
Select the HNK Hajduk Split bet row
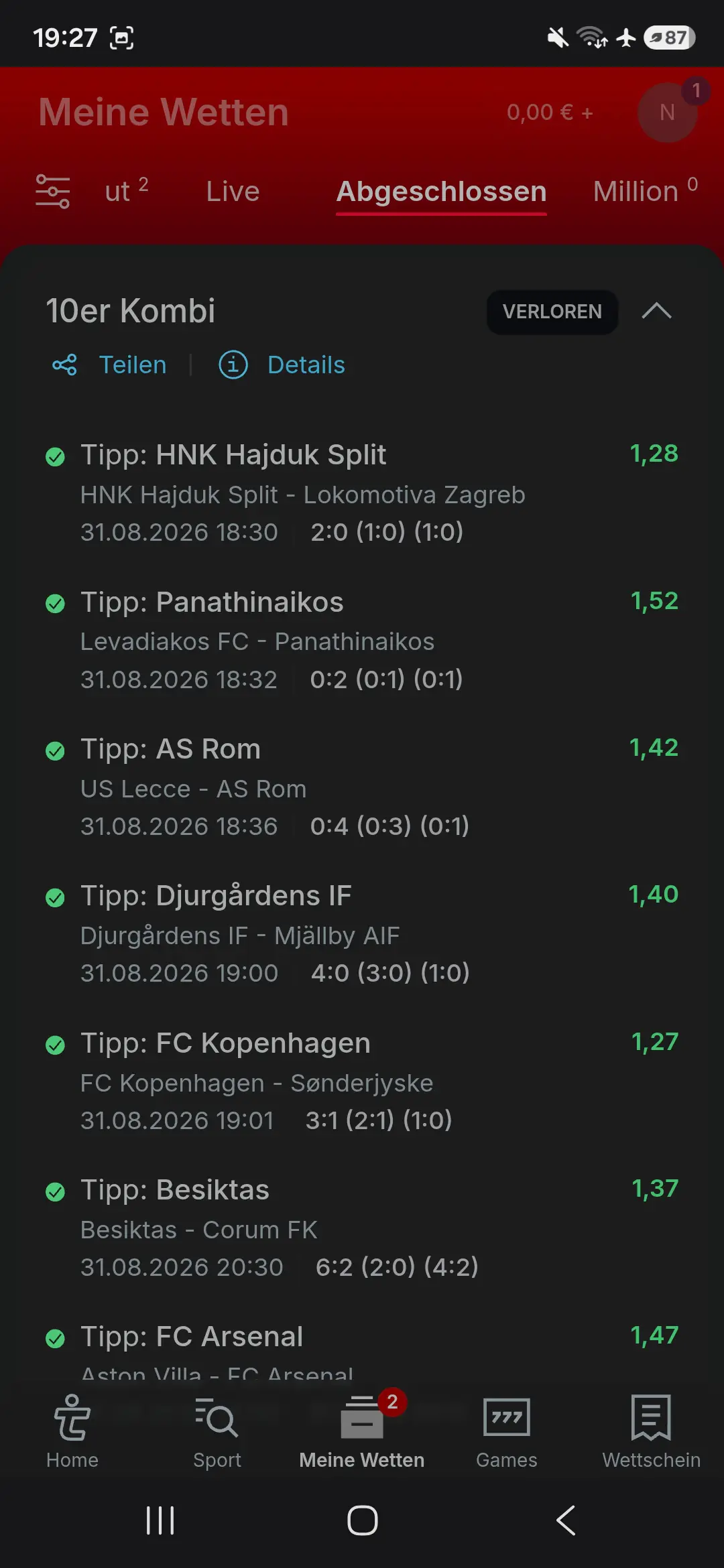click(362, 493)
